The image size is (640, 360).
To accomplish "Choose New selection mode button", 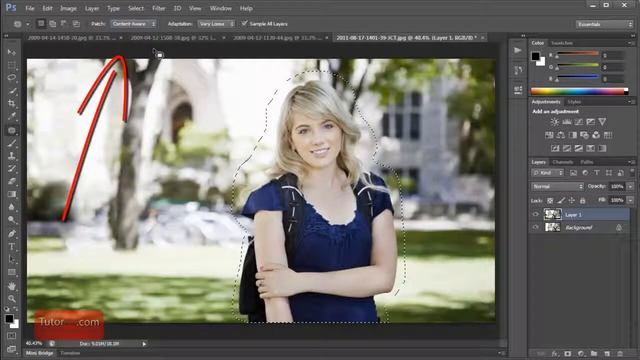I will click(41, 24).
